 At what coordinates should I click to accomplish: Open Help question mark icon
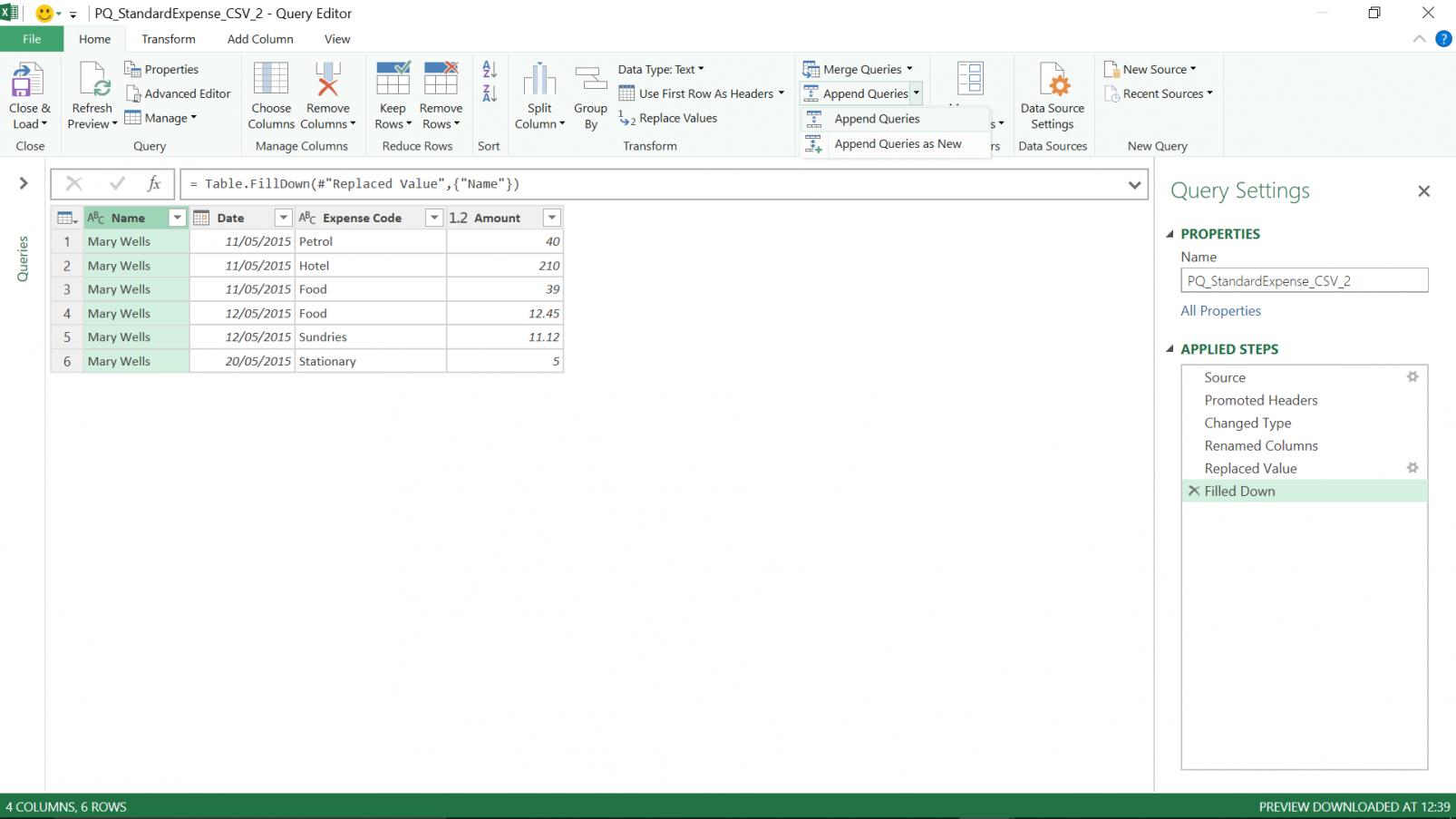coord(1443,39)
